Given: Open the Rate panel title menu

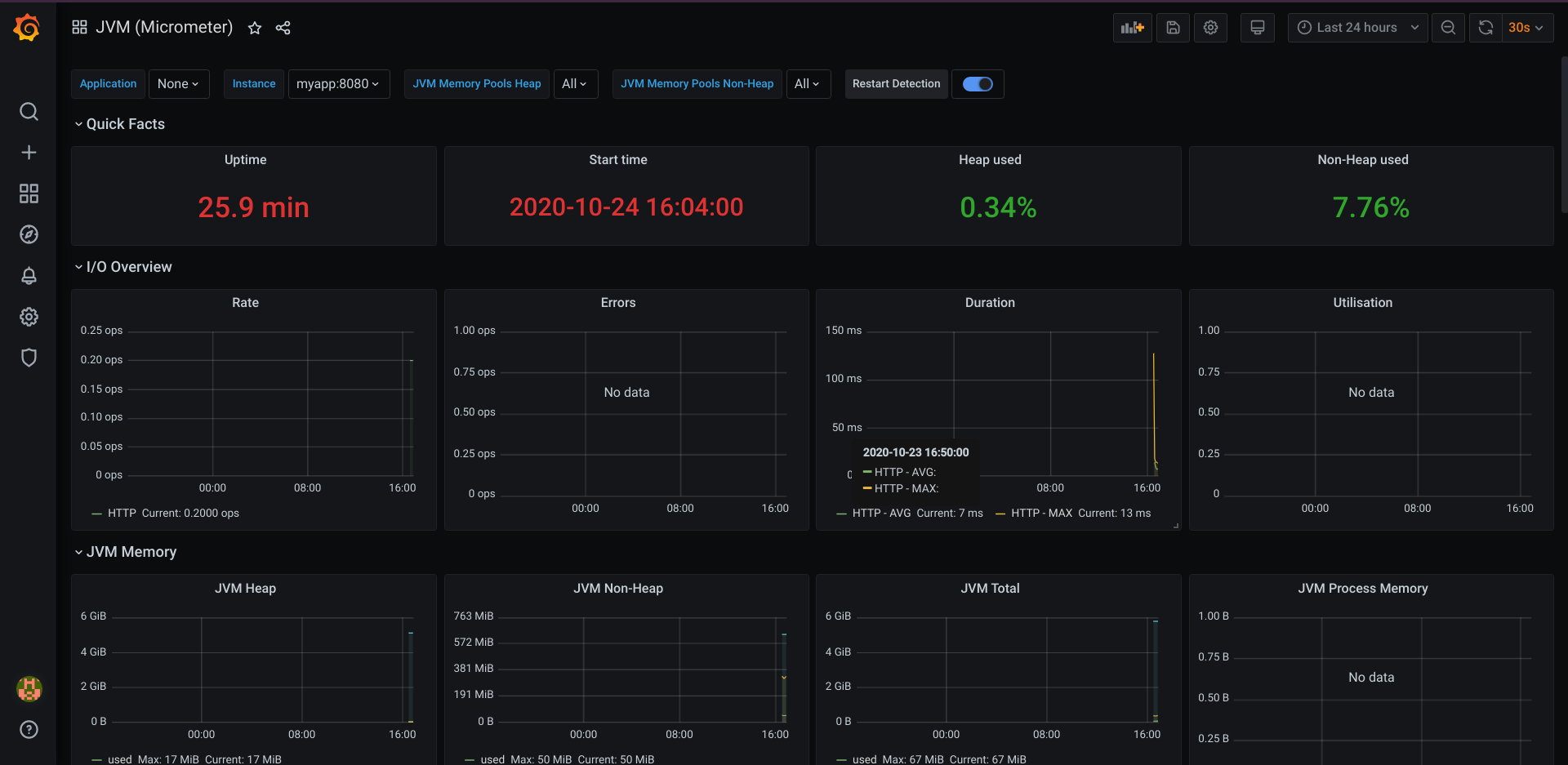Looking at the screenshot, I should [245, 303].
